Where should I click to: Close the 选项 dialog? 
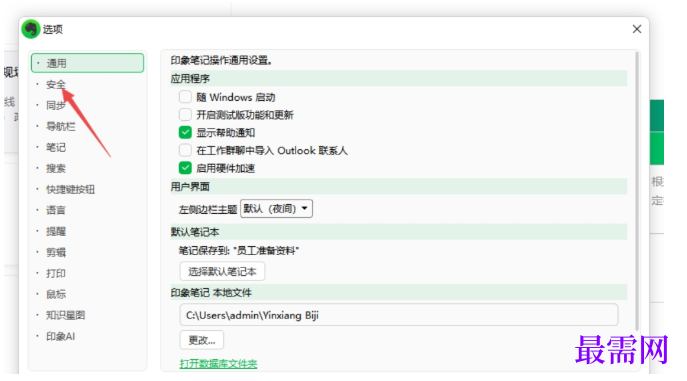[637, 29]
